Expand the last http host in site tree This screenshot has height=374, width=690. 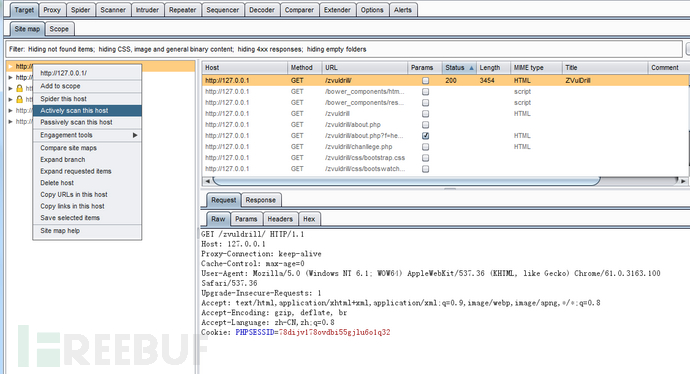tap(11, 121)
